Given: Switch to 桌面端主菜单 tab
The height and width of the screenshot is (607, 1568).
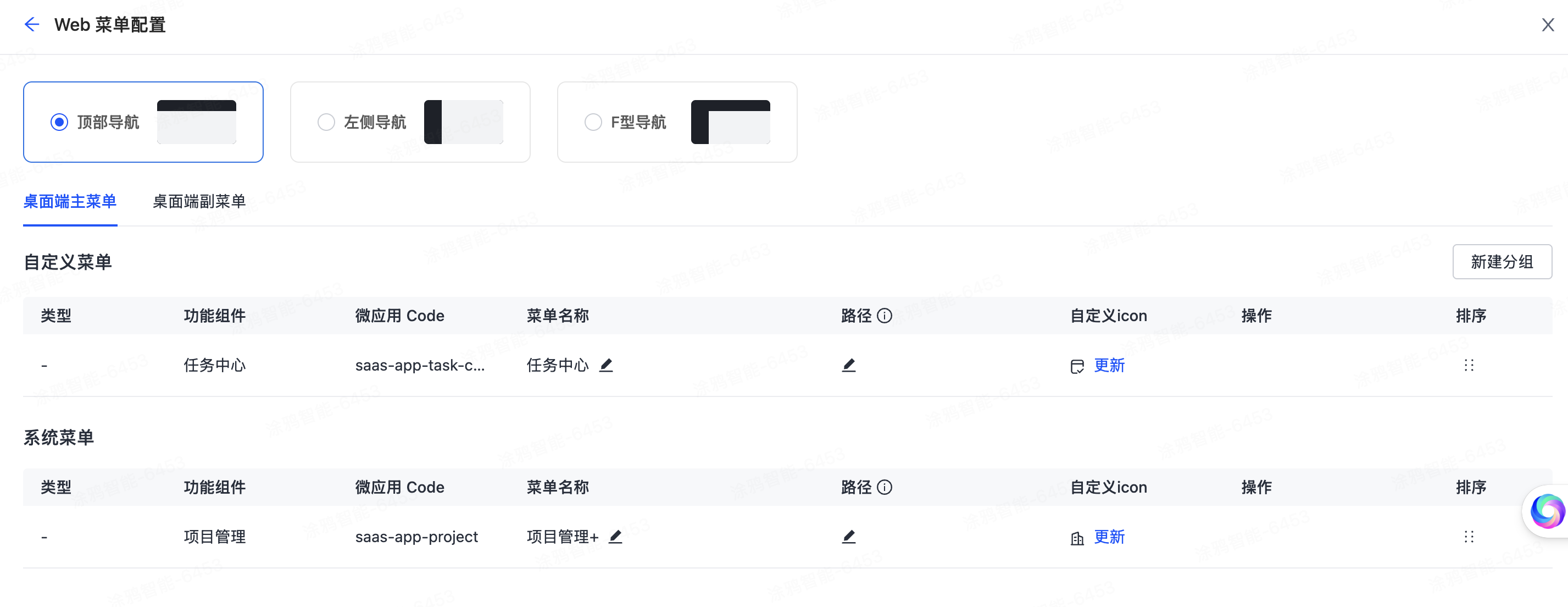Looking at the screenshot, I should [x=70, y=202].
